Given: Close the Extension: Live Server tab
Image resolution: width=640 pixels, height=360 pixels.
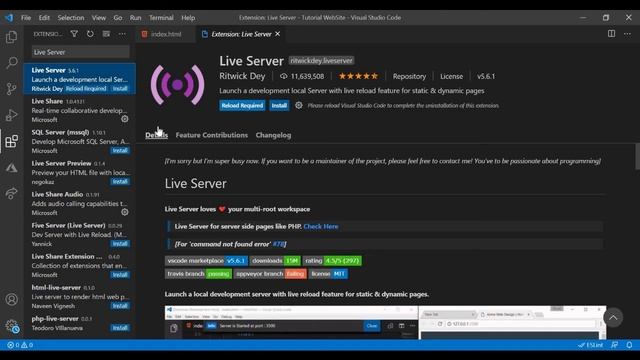Looking at the screenshot, I should tap(278, 34).
